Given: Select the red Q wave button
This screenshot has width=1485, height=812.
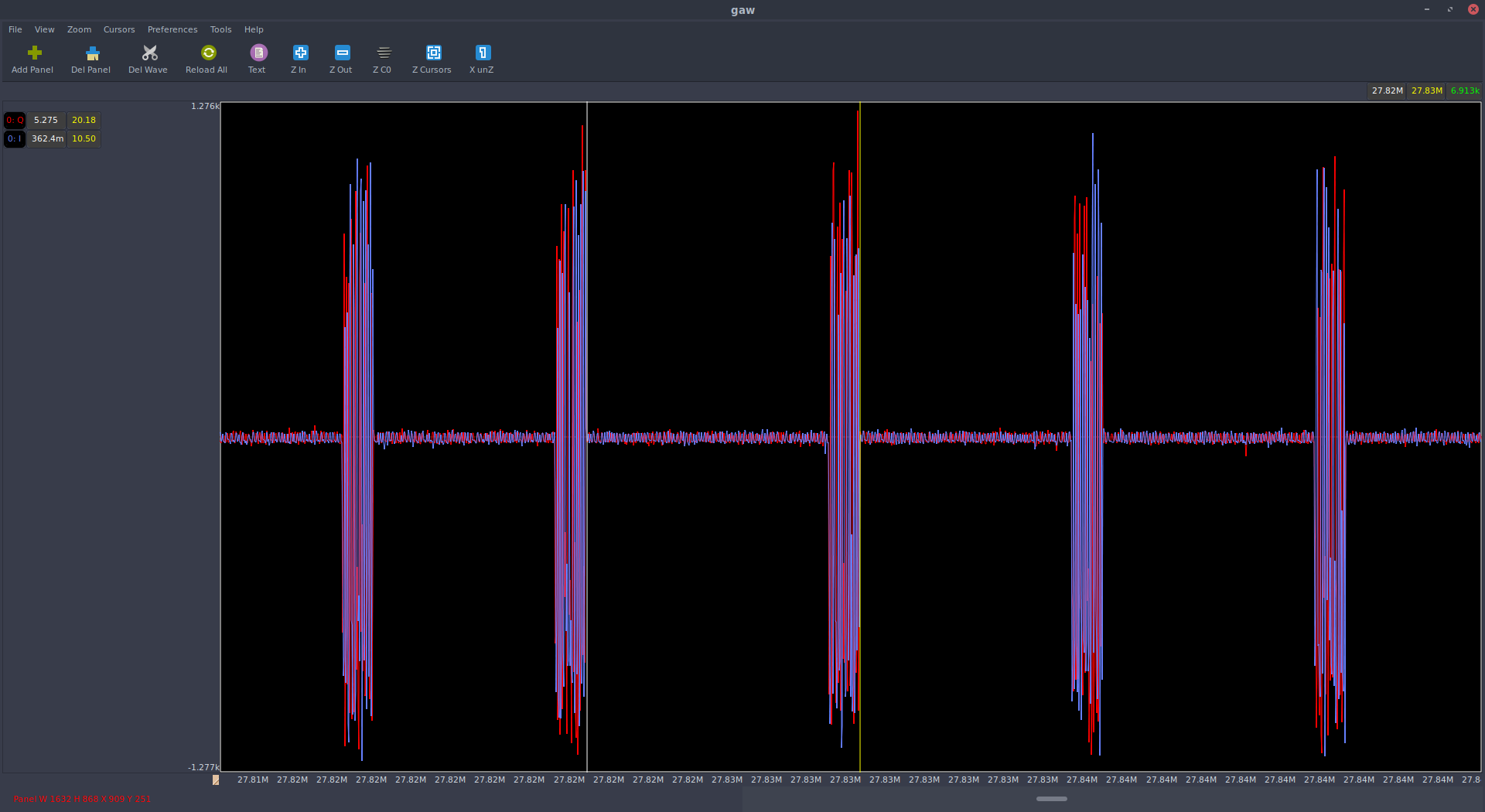Looking at the screenshot, I should (15, 120).
